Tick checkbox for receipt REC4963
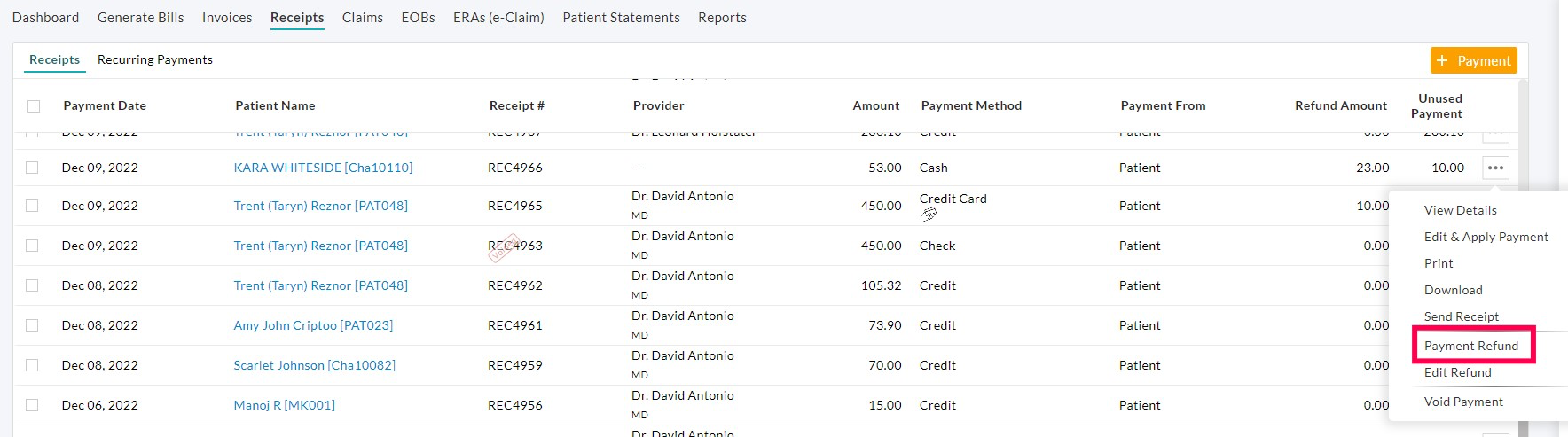 click(32, 246)
